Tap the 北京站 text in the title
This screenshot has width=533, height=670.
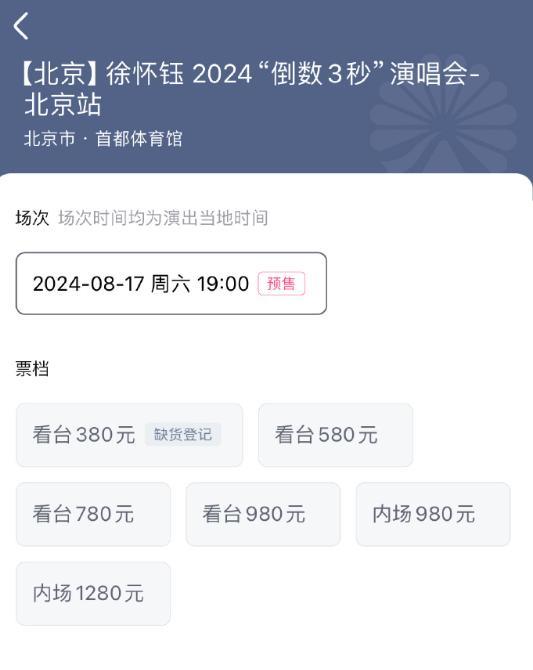(63, 105)
